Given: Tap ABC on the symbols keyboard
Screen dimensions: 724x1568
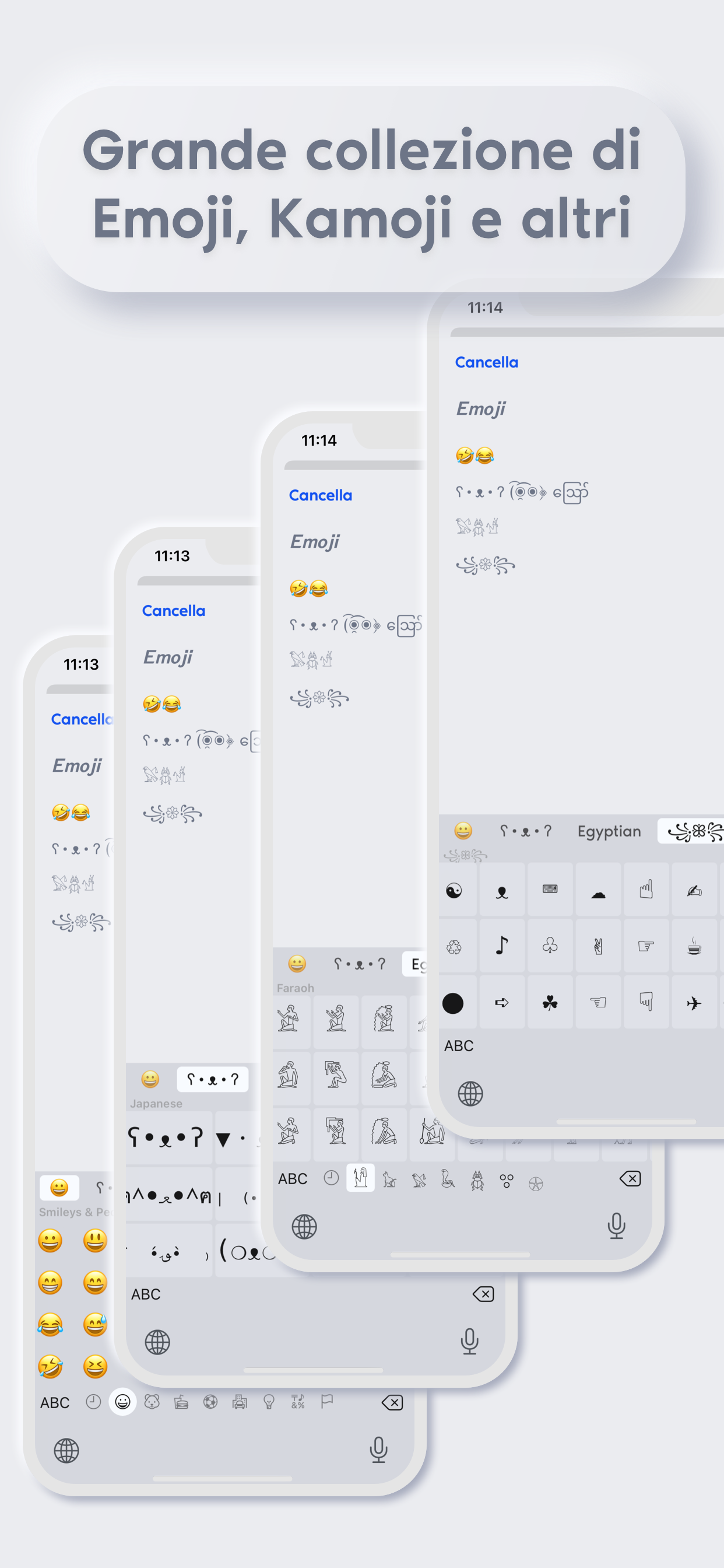Looking at the screenshot, I should (459, 1046).
